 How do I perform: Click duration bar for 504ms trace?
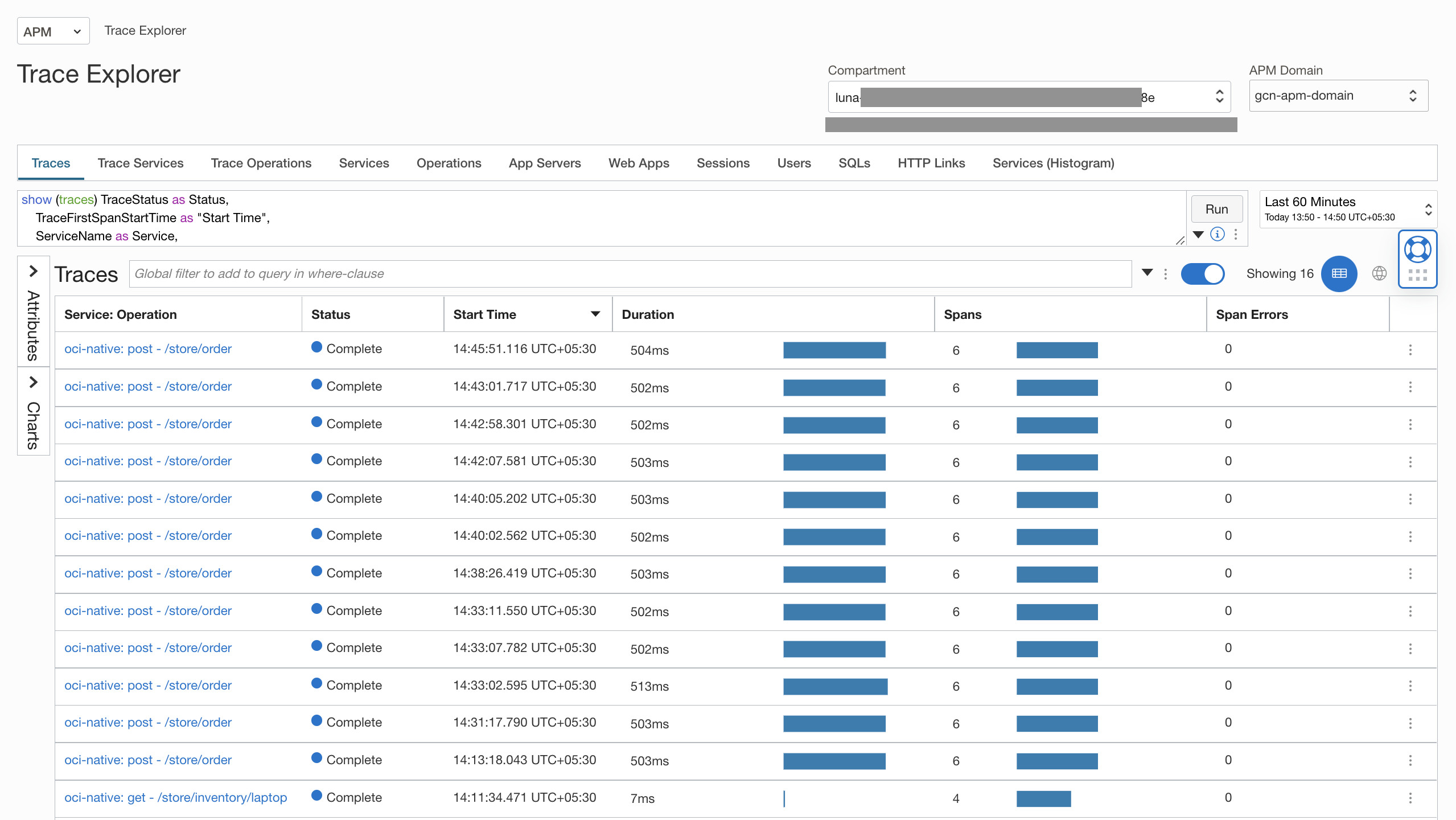pyautogui.click(x=834, y=350)
